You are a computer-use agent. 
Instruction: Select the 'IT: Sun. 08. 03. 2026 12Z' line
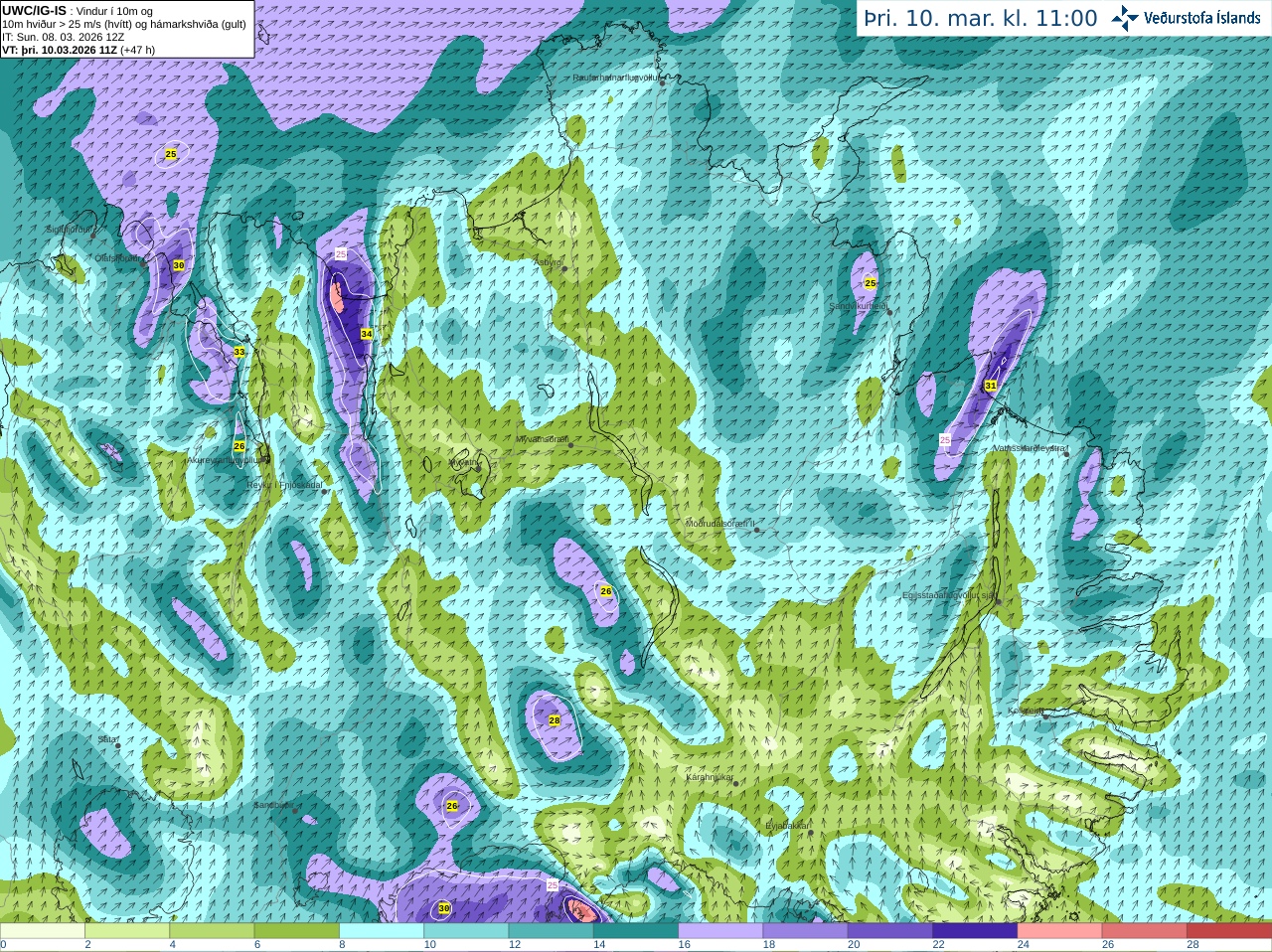click(64, 37)
